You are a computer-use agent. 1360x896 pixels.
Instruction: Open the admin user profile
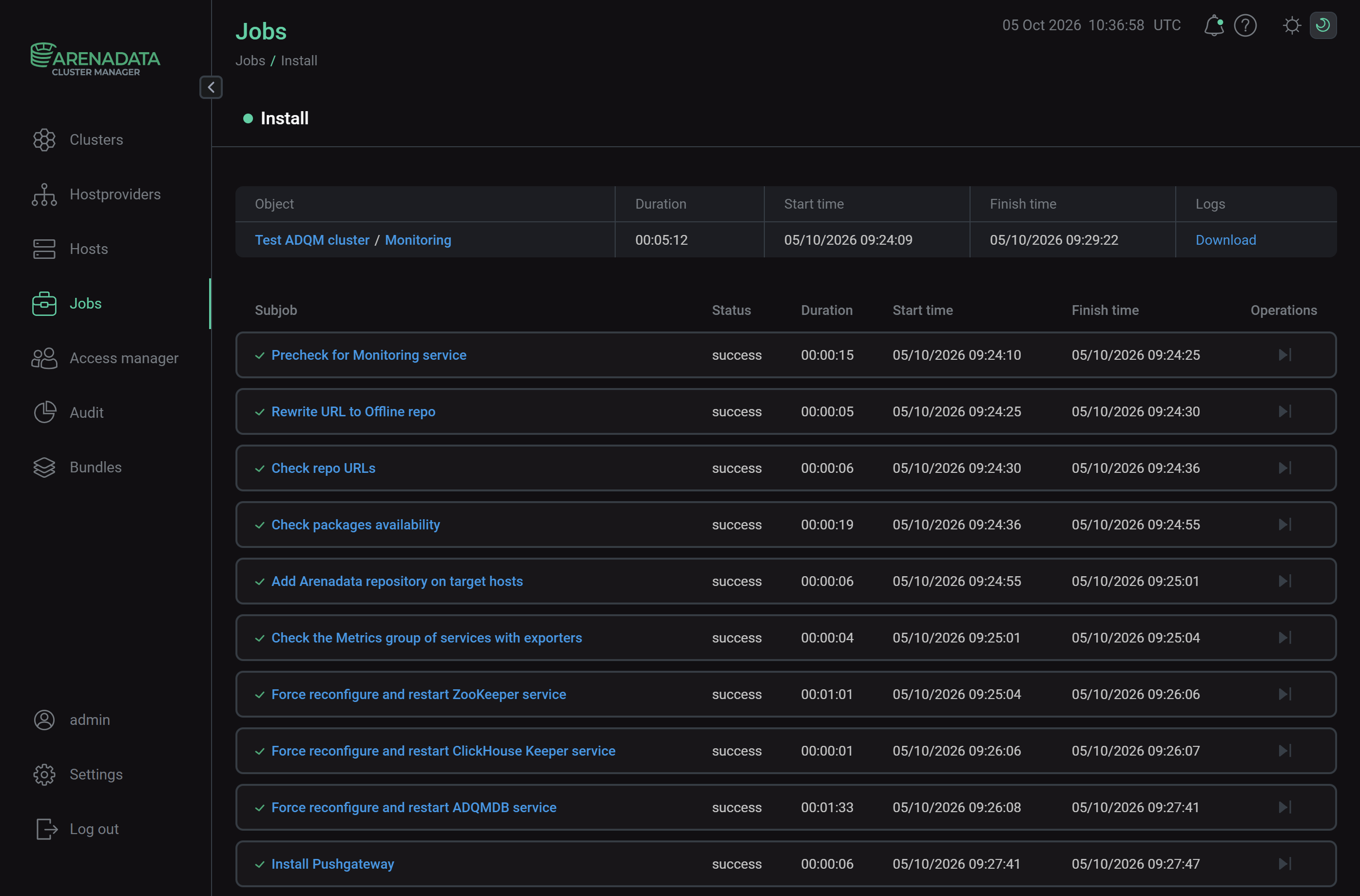90,720
